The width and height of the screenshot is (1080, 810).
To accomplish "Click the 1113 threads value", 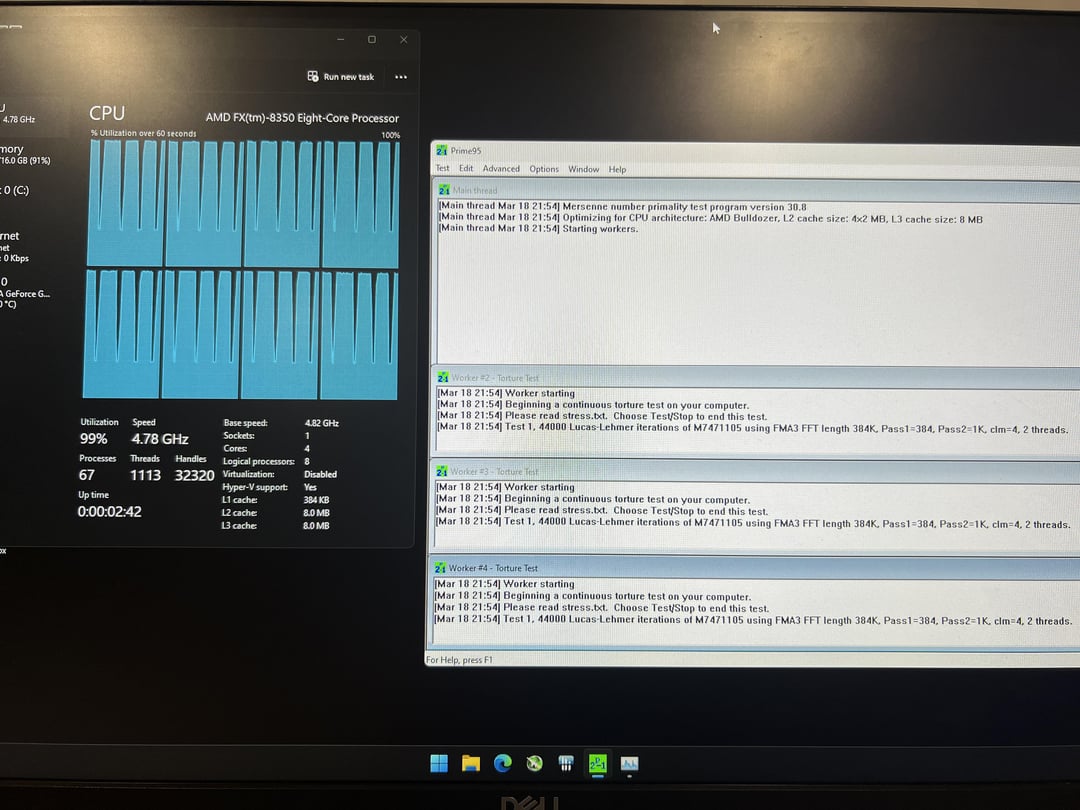I will pyautogui.click(x=145, y=475).
